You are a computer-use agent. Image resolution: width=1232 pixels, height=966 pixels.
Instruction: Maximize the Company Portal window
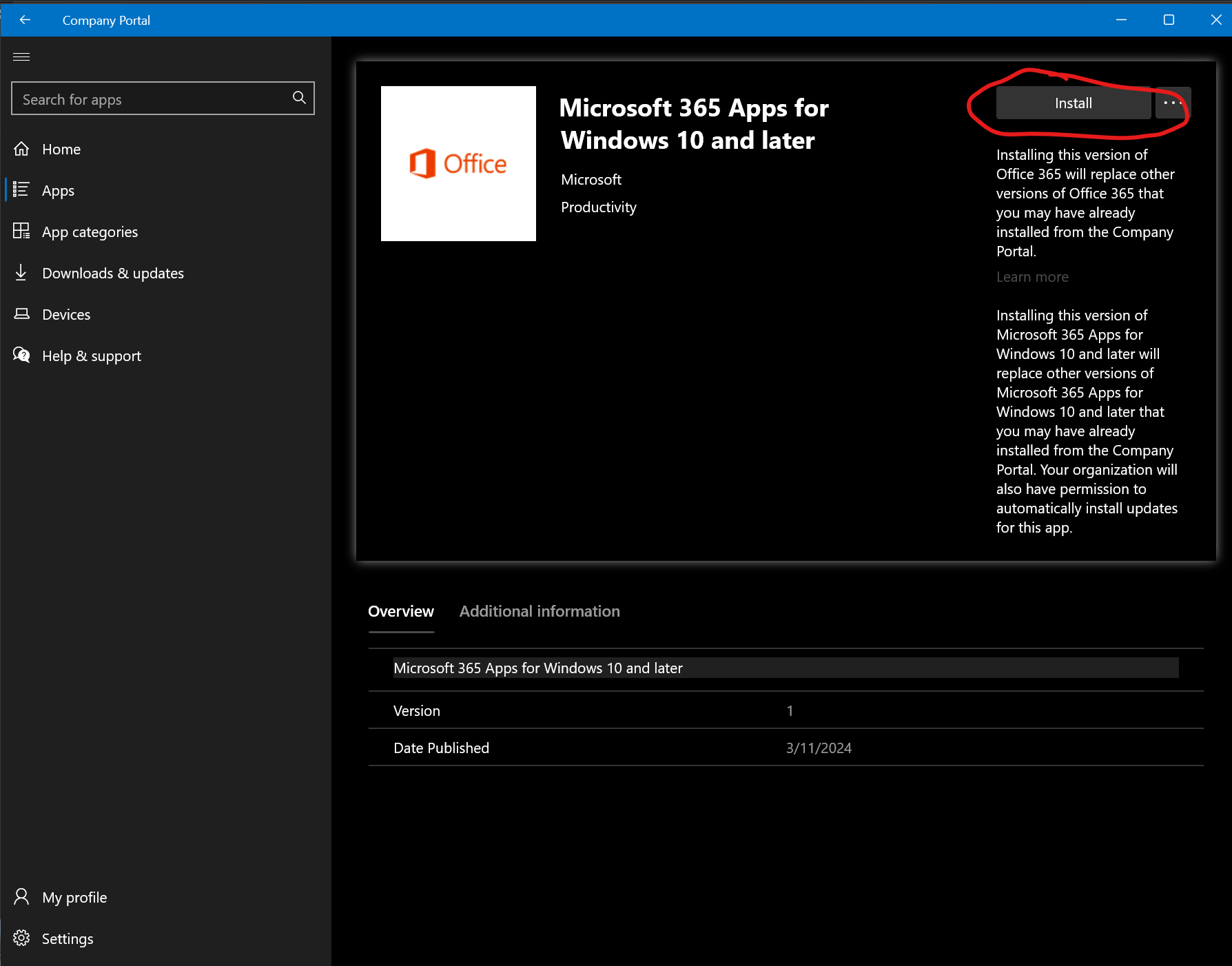tap(1169, 20)
